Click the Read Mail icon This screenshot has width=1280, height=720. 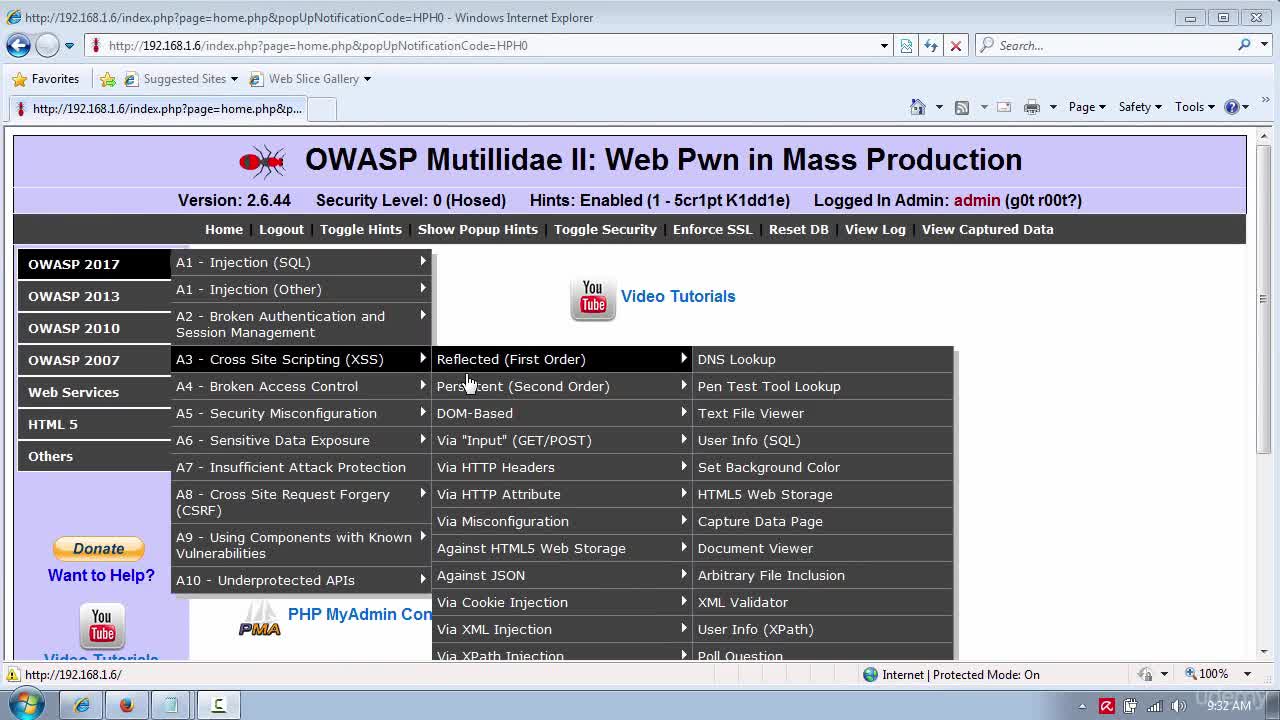(1004, 107)
